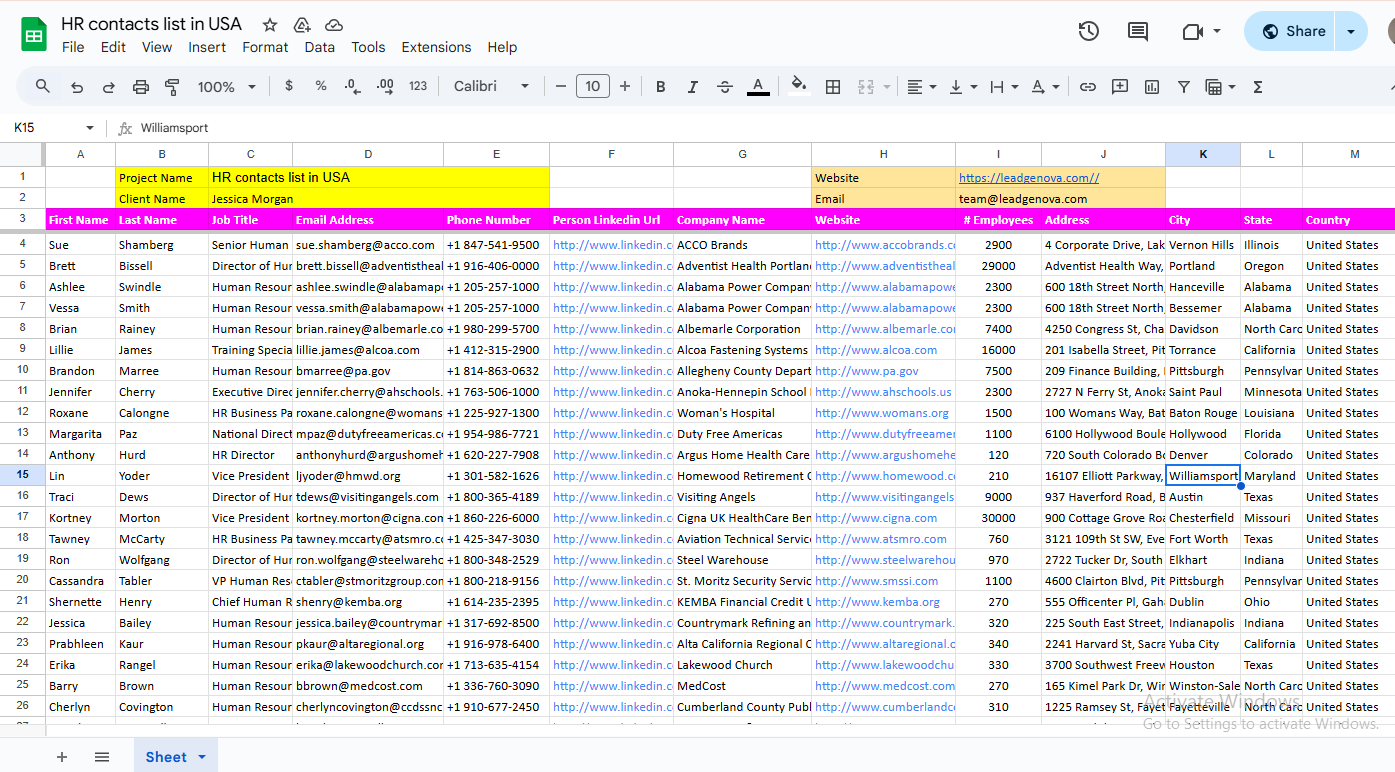Open the Insert menu
The height and width of the screenshot is (772, 1395).
(x=207, y=47)
